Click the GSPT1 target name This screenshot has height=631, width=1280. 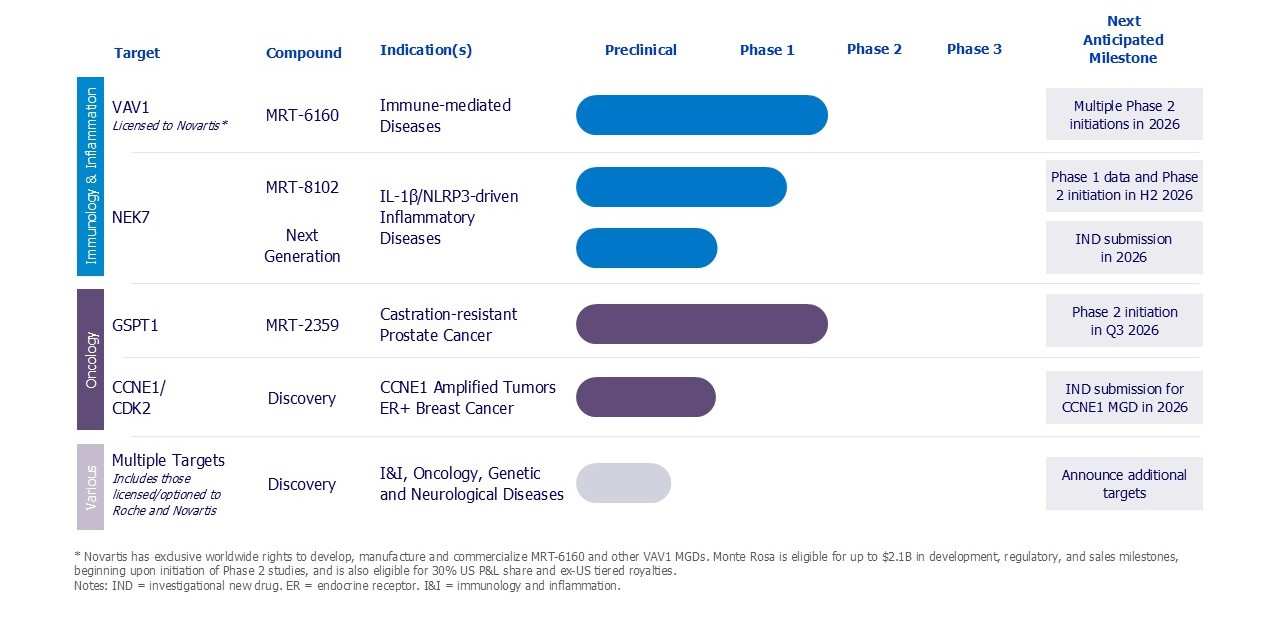[135, 325]
